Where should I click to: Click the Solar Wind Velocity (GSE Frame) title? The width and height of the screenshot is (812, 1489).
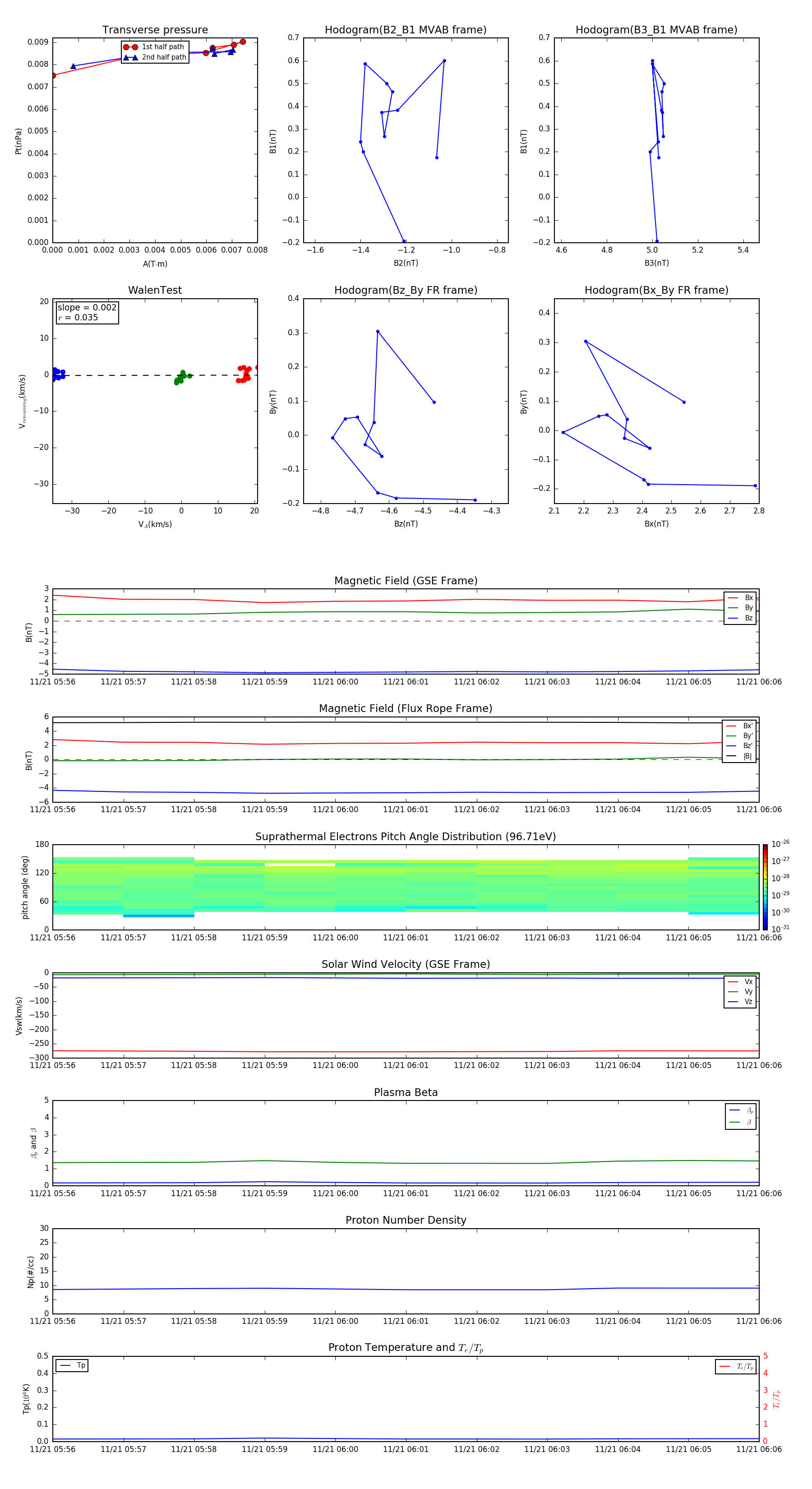[405, 964]
